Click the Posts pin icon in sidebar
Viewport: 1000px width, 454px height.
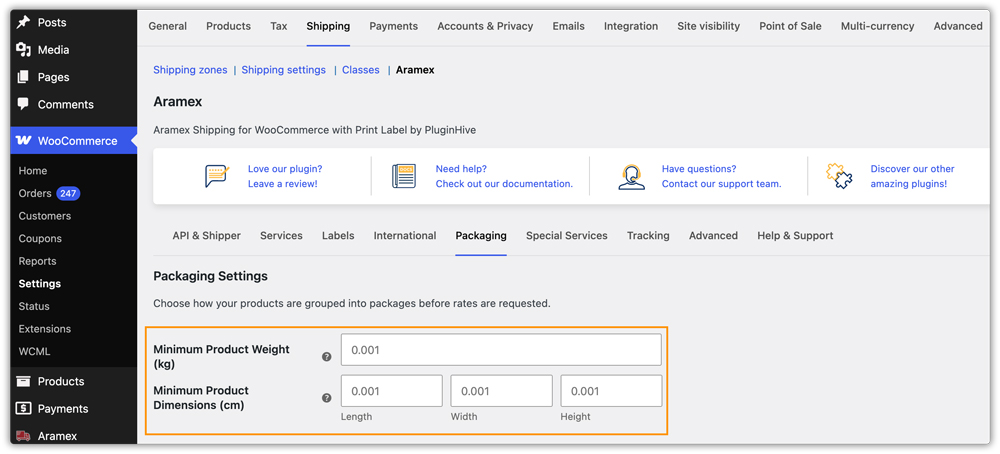[23, 22]
